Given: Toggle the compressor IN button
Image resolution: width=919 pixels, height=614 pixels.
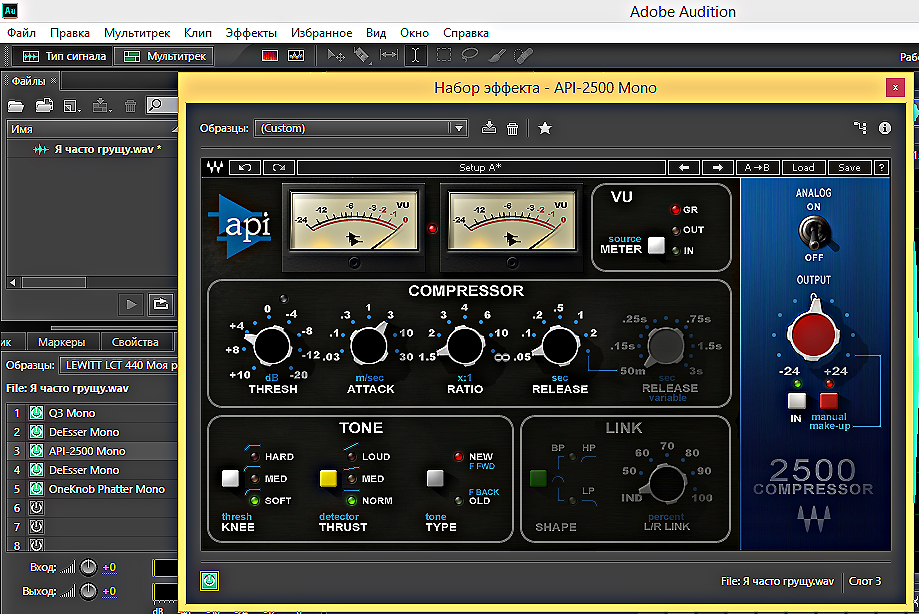Looking at the screenshot, I should (x=797, y=401).
